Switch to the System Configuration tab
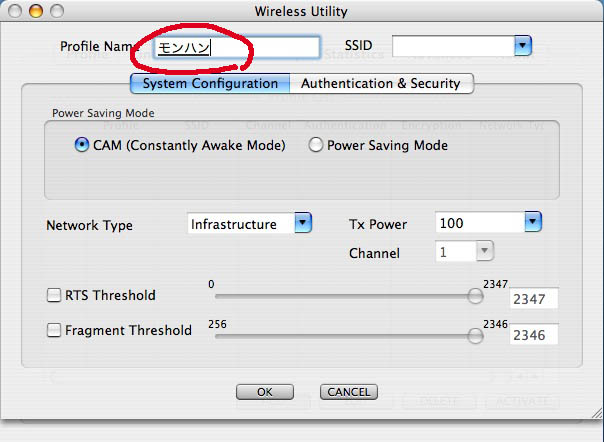This screenshot has width=604, height=442. pyautogui.click(x=210, y=84)
